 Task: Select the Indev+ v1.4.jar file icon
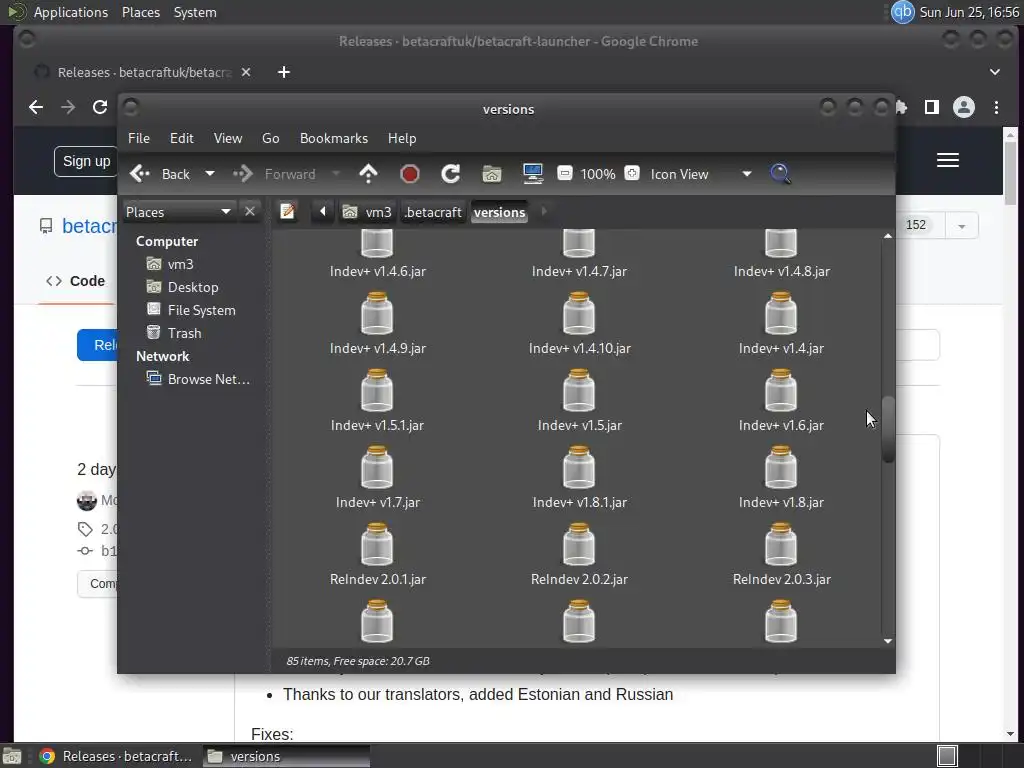coord(780,313)
